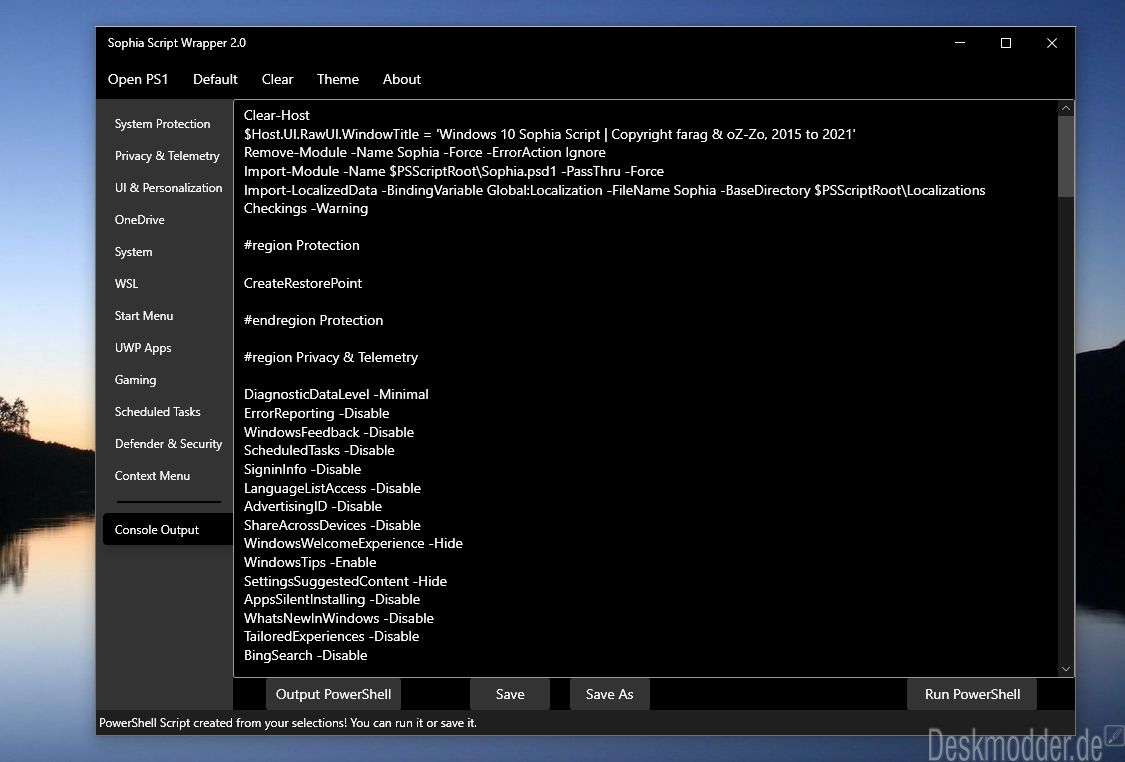Image resolution: width=1125 pixels, height=762 pixels.
Task: Click the Run PowerShell button
Action: click(x=972, y=695)
